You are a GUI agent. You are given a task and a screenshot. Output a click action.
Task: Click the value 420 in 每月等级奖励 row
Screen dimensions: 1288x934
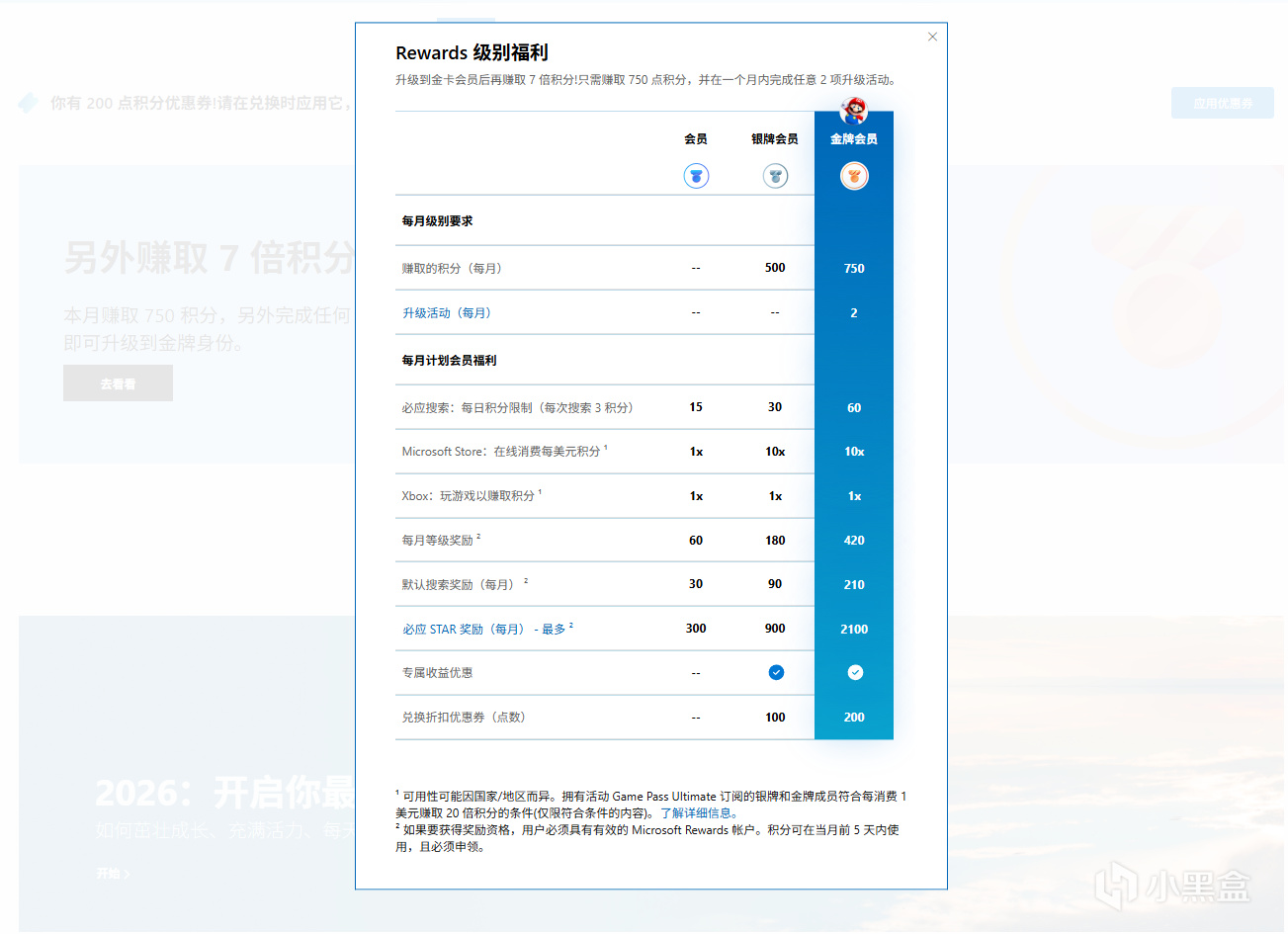[x=854, y=540]
